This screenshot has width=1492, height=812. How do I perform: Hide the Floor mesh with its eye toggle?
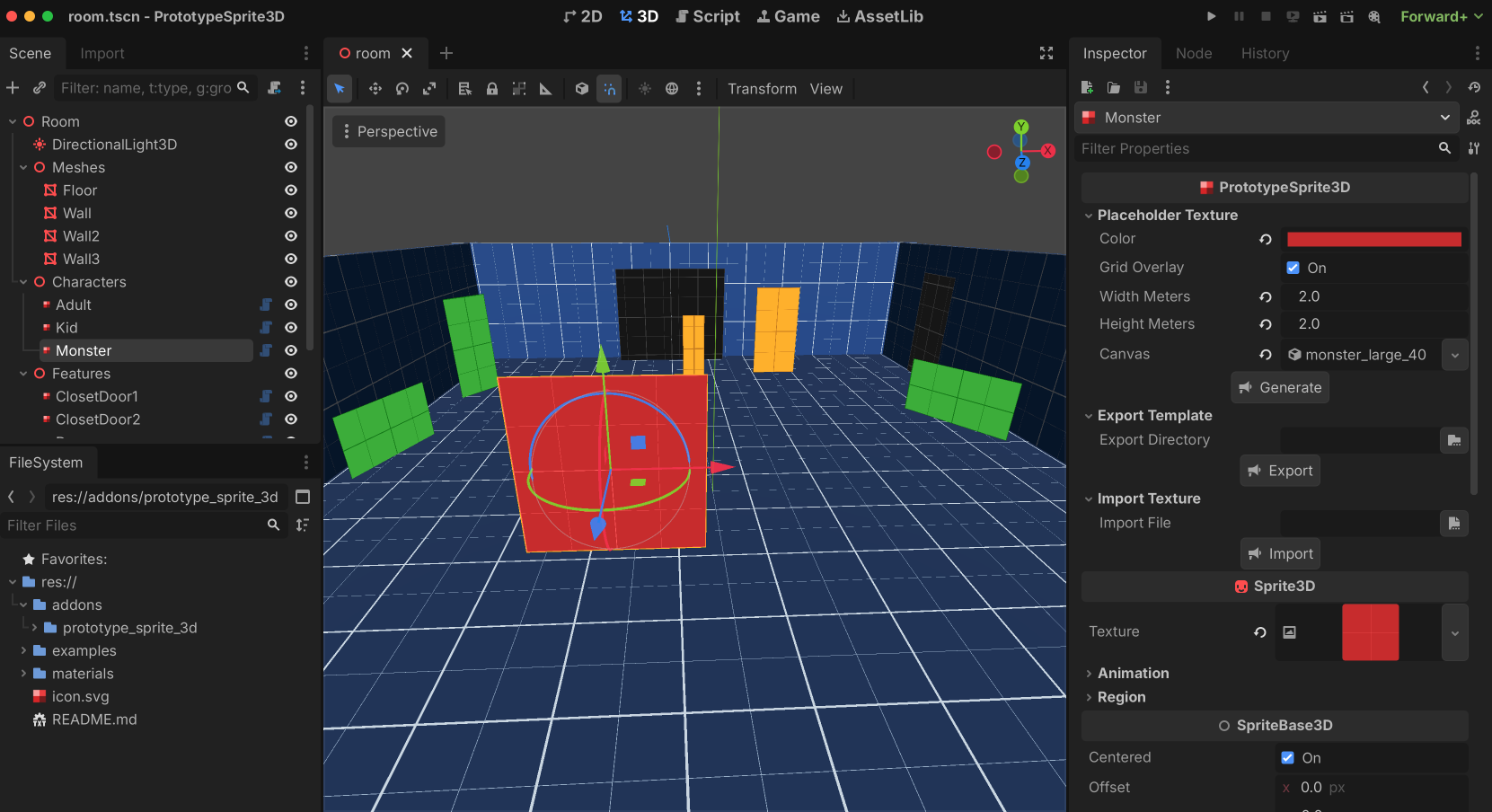[x=290, y=190]
